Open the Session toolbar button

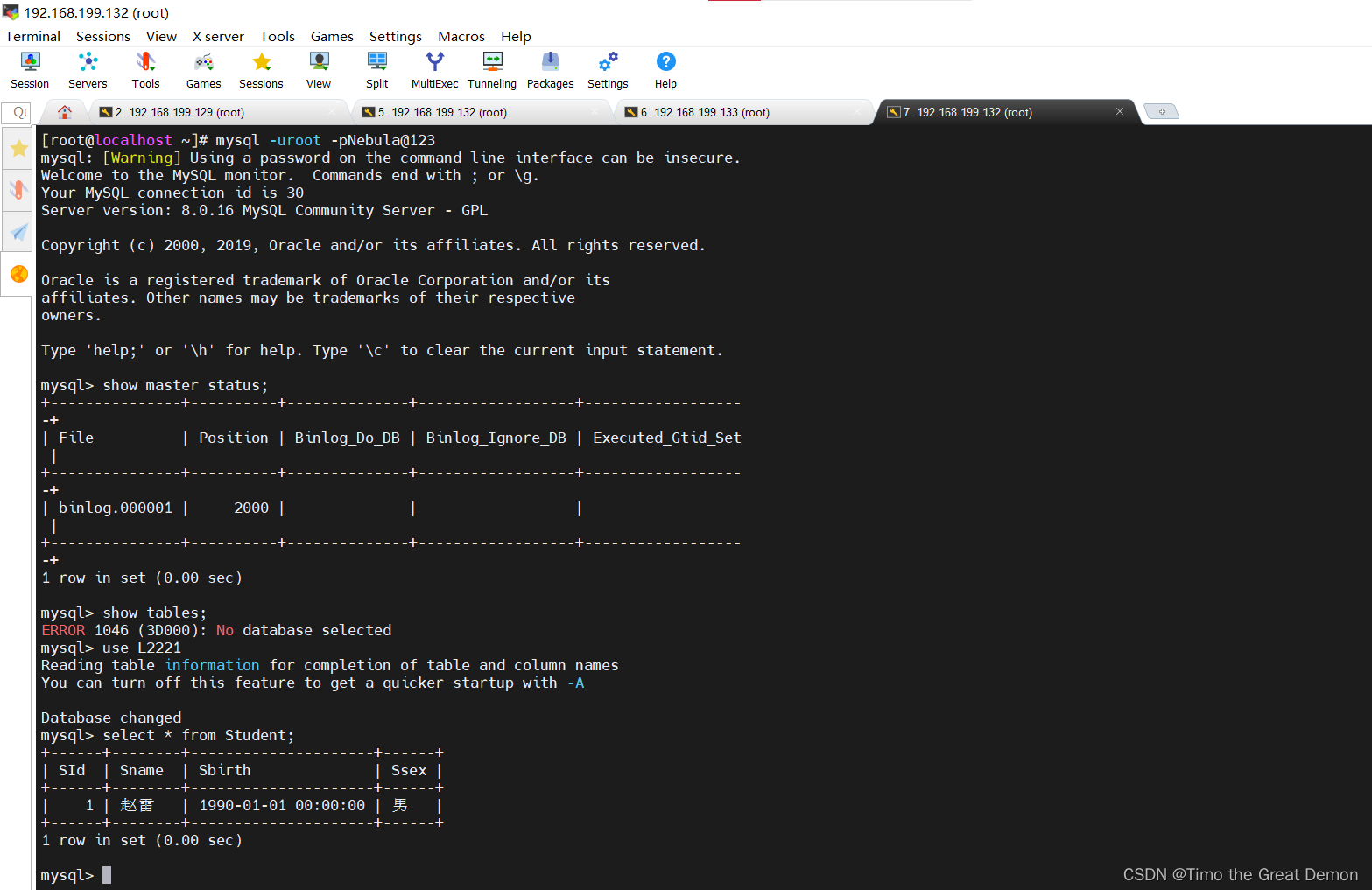click(x=30, y=70)
